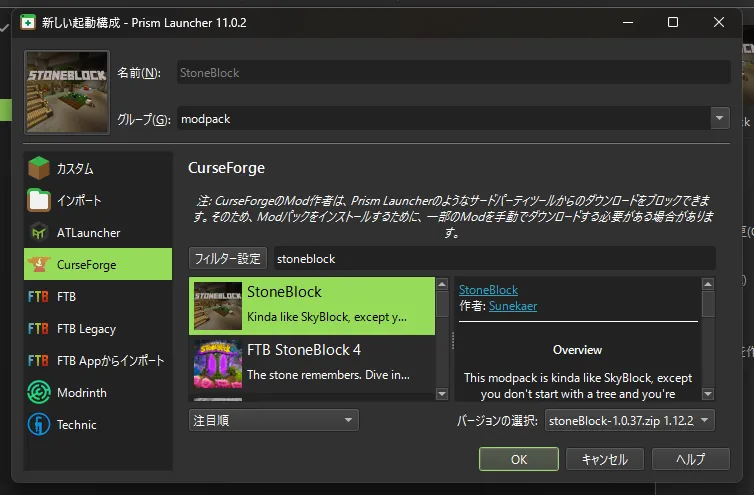The height and width of the screenshot is (495, 754).
Task: Click description panel scroll down arrow
Action: [708, 394]
